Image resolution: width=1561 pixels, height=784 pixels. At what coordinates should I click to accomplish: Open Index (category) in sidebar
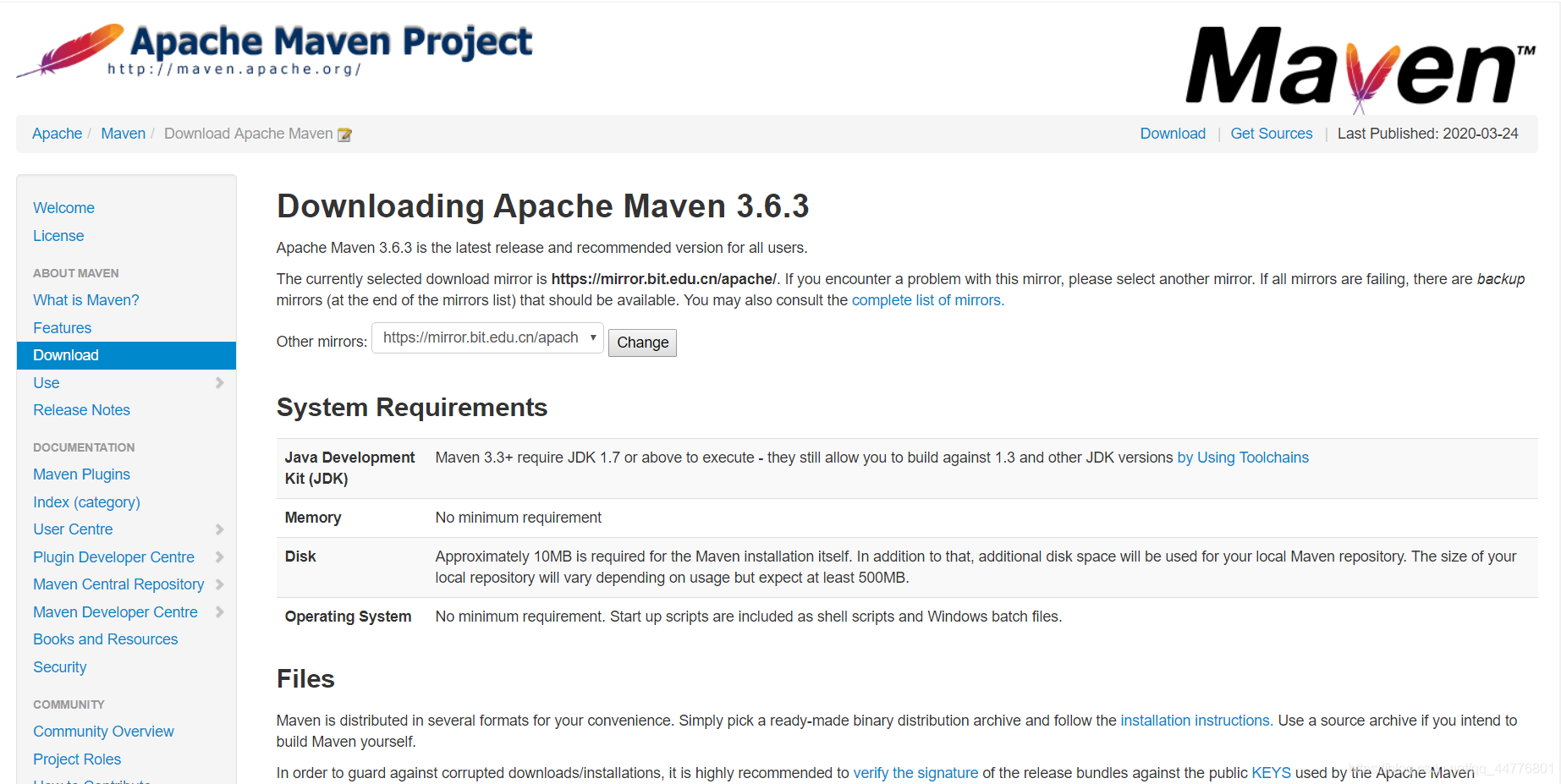pos(86,502)
